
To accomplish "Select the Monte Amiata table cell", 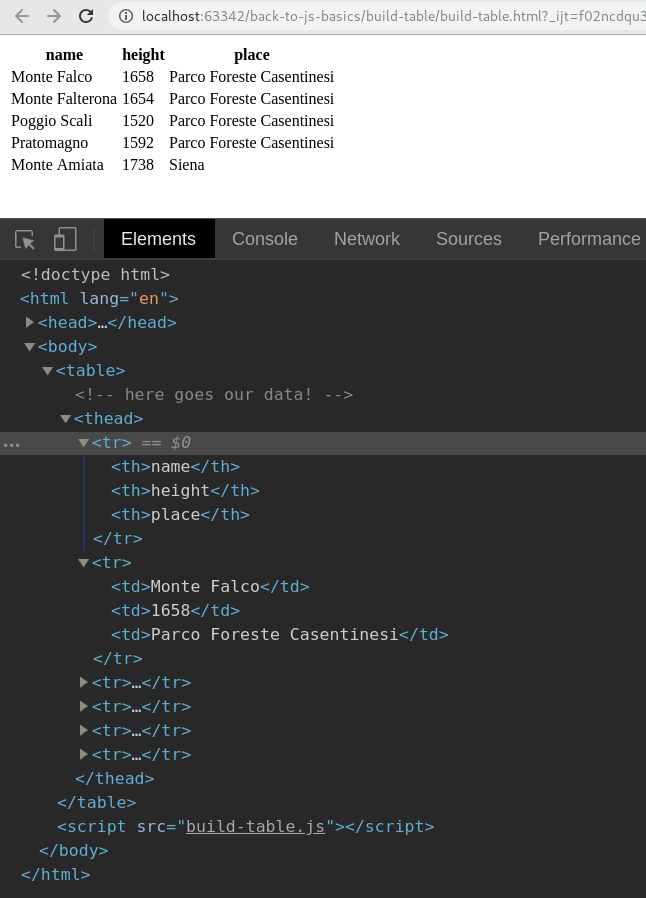I will click(57, 165).
